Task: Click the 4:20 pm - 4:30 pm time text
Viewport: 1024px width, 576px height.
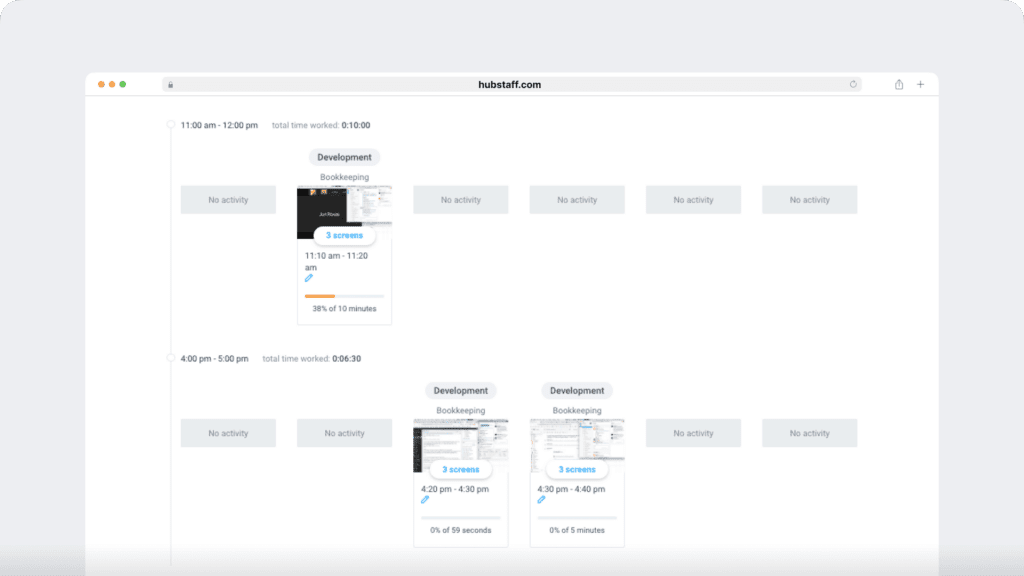Action: pos(455,489)
